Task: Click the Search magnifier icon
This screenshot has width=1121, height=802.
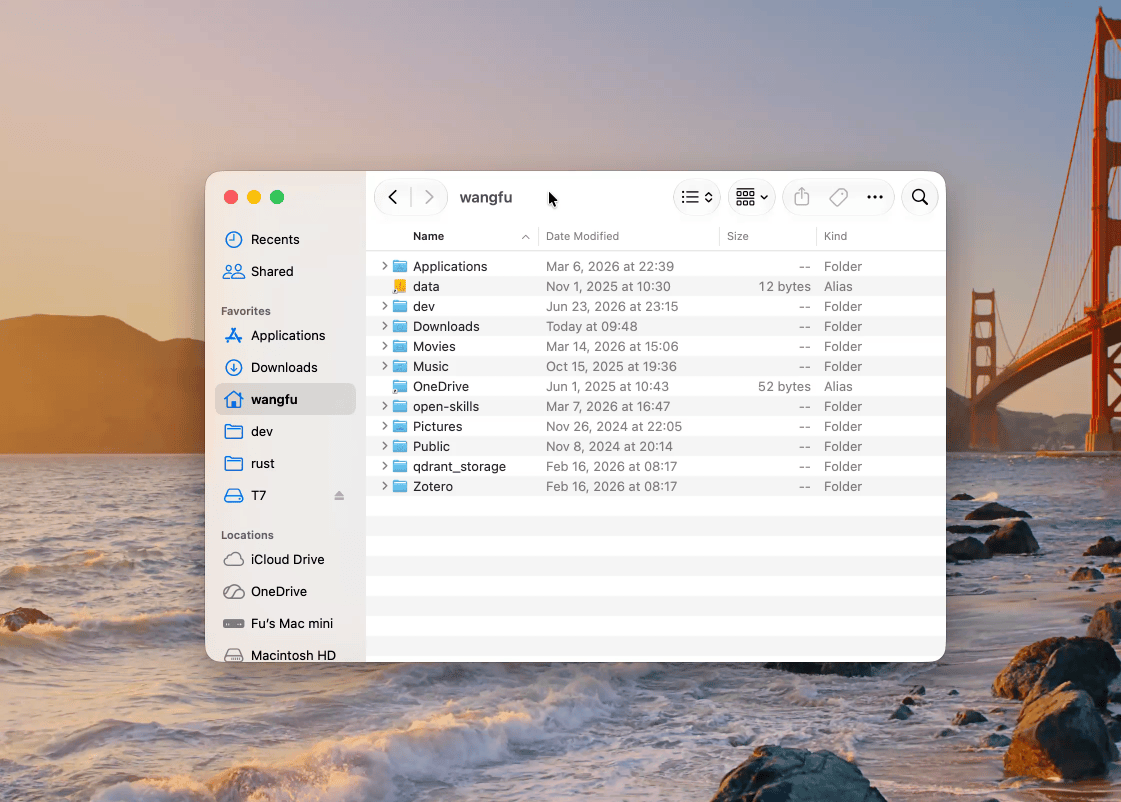Action: click(x=919, y=197)
